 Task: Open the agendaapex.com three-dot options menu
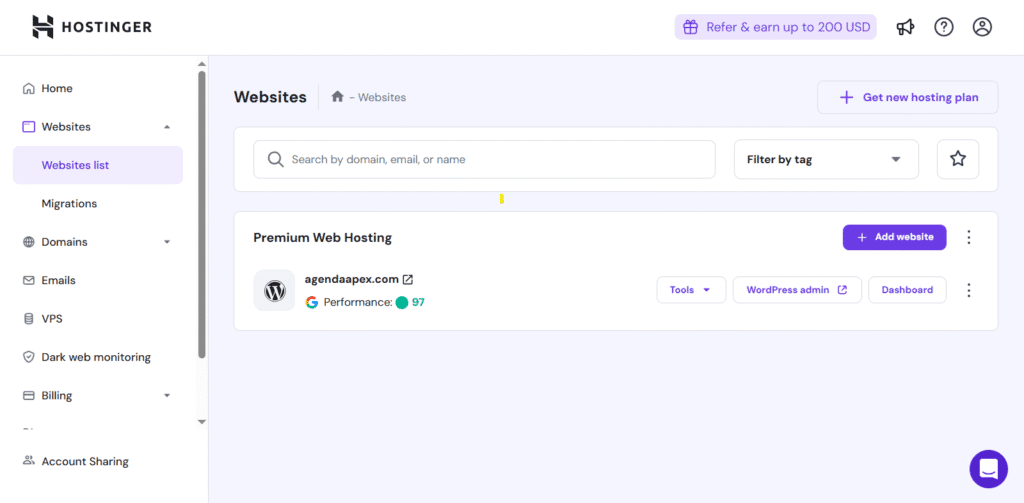pos(969,290)
